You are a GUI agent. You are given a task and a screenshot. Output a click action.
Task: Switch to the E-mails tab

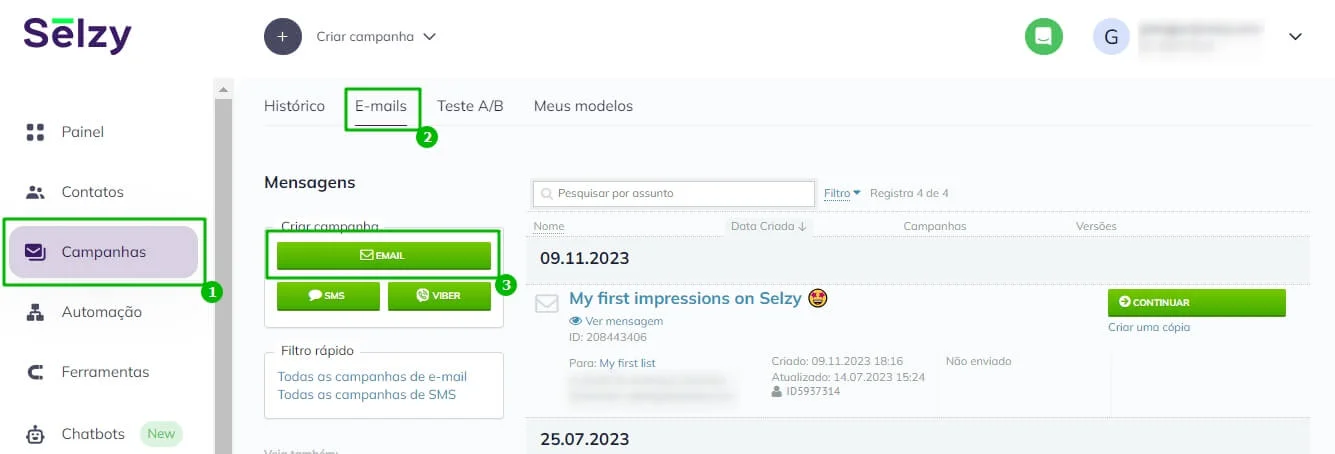[x=381, y=106]
